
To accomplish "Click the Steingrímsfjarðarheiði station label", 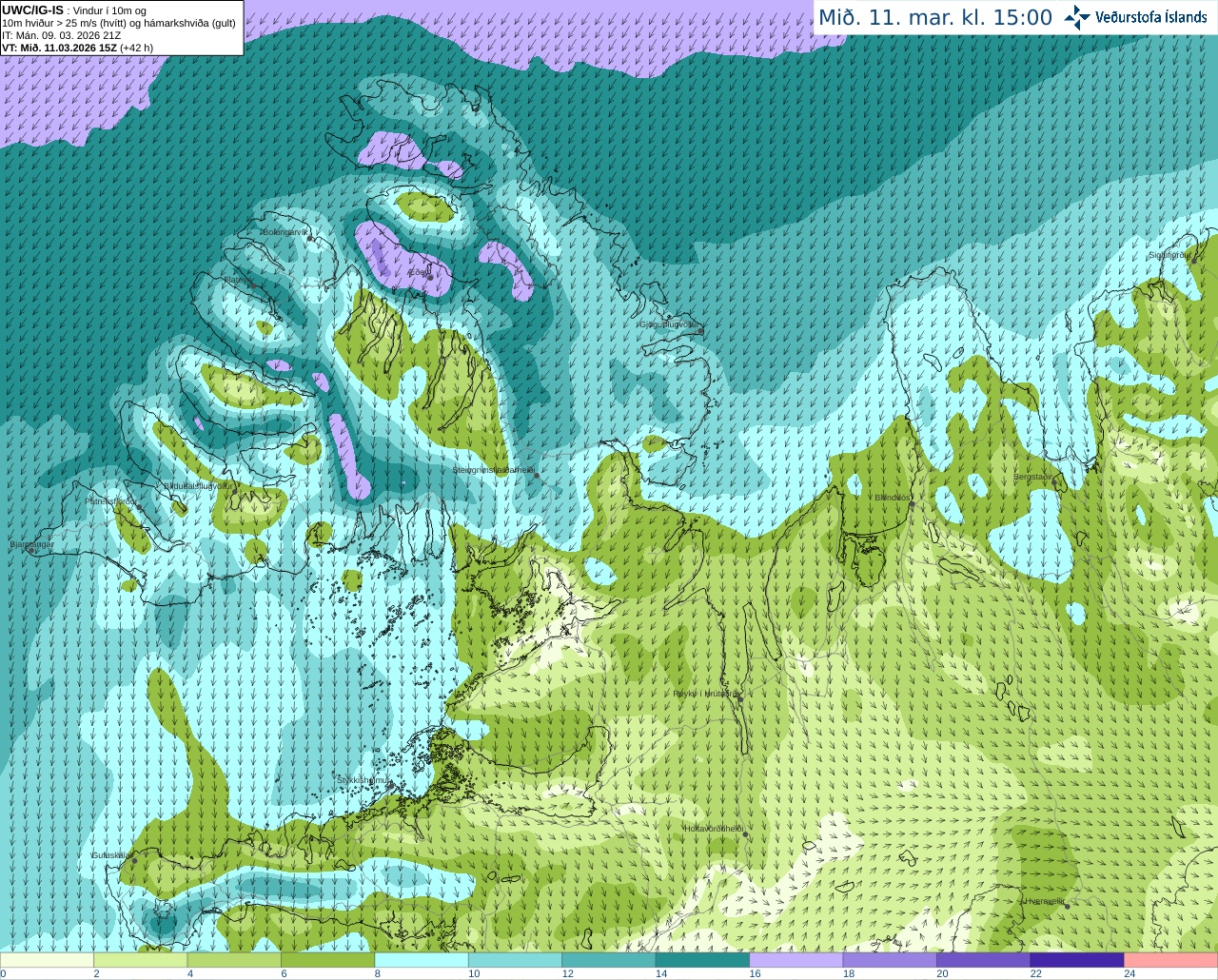I will click(493, 470).
